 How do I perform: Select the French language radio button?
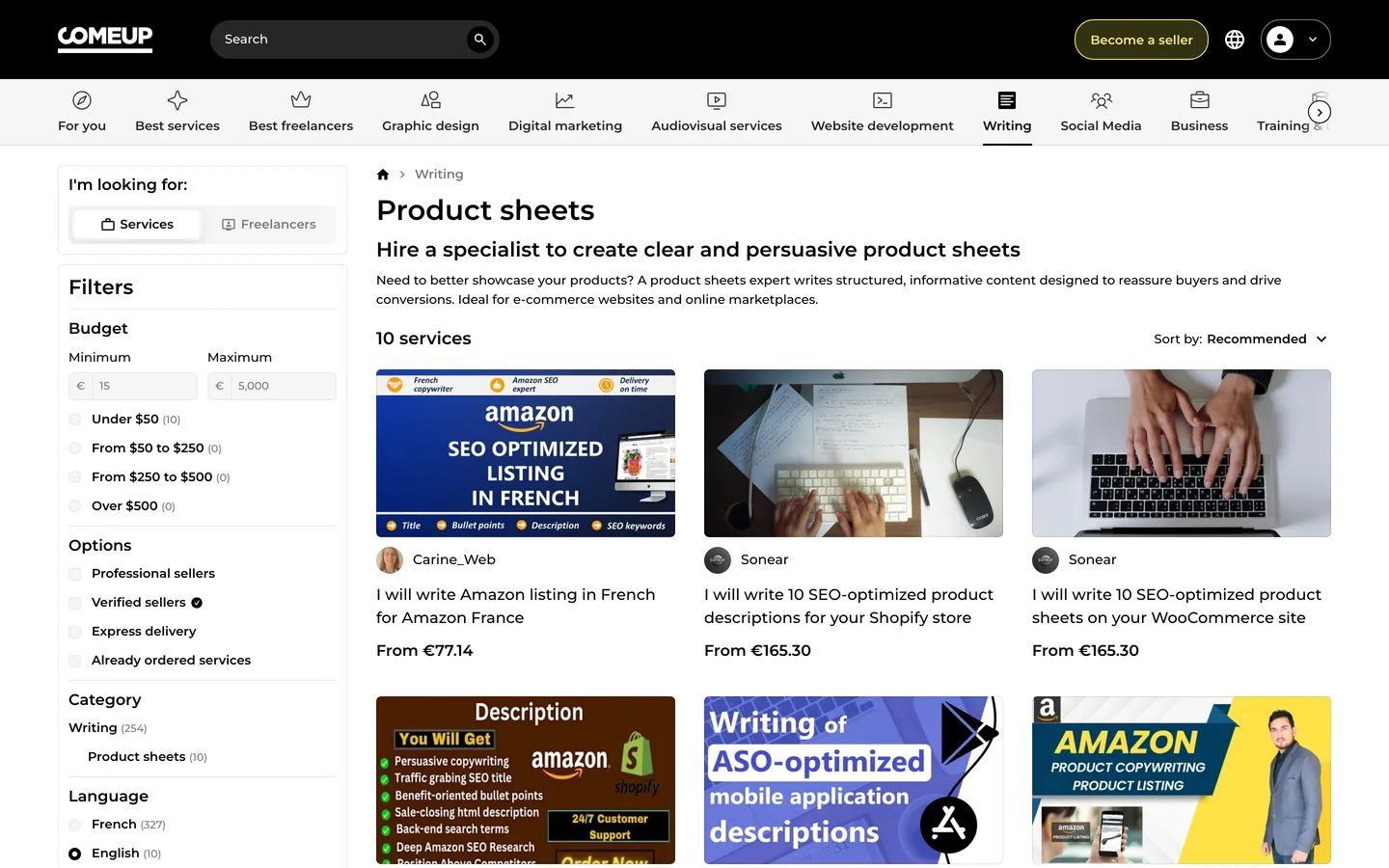pos(75,825)
